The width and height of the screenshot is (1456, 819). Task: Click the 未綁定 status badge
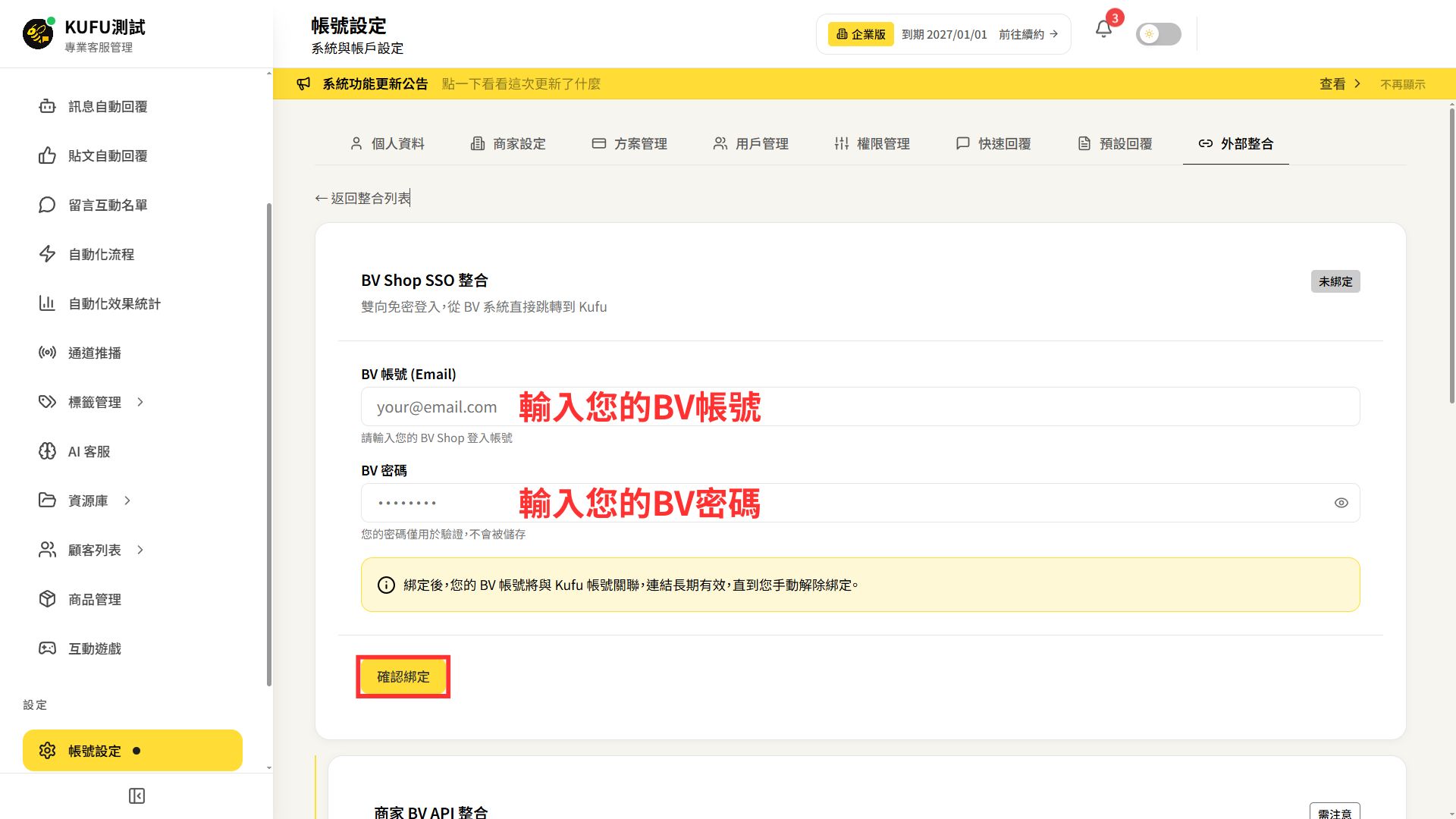(1335, 281)
